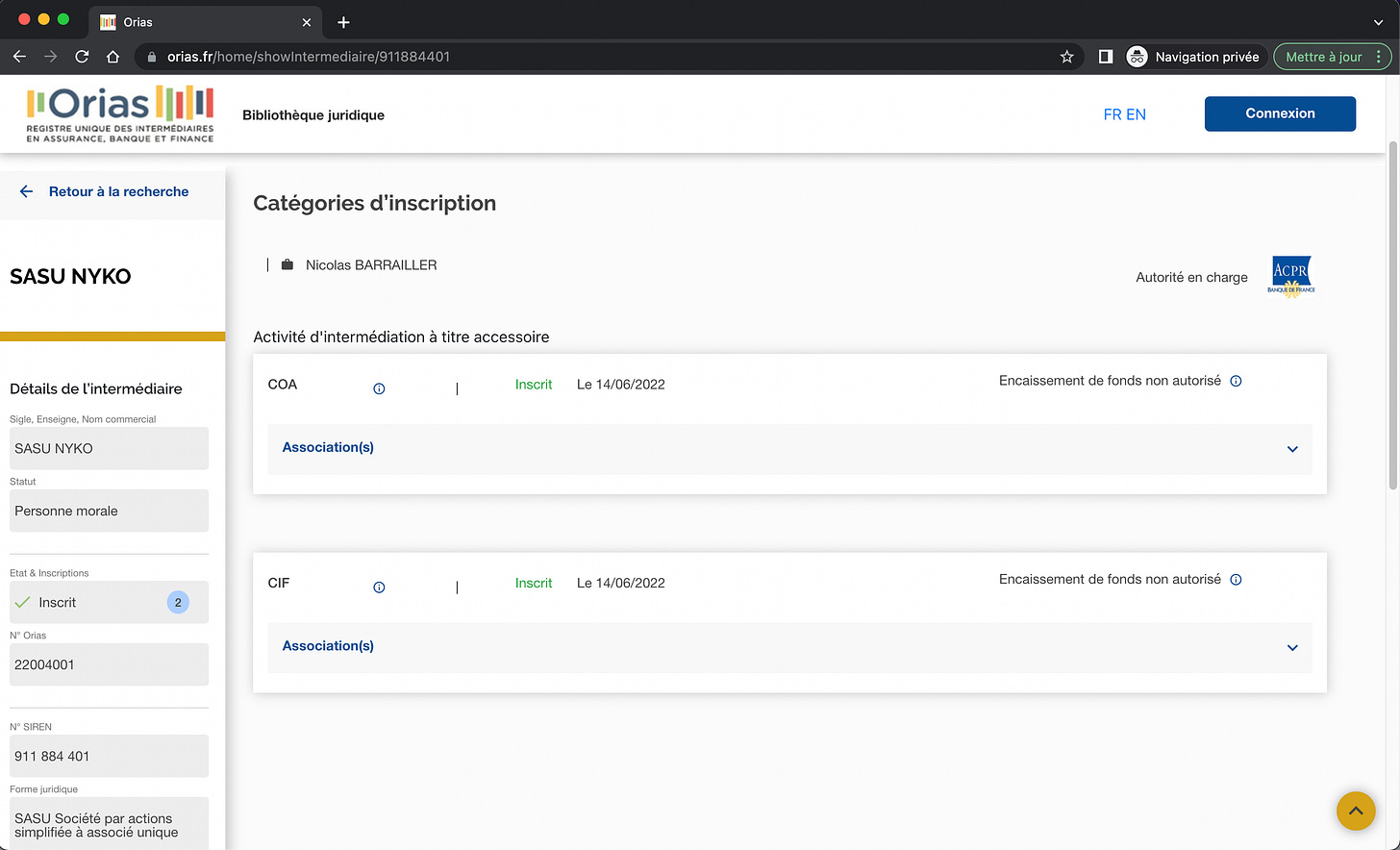1400x850 pixels.
Task: Reload the page with the refresh icon
Action: [x=82, y=57]
